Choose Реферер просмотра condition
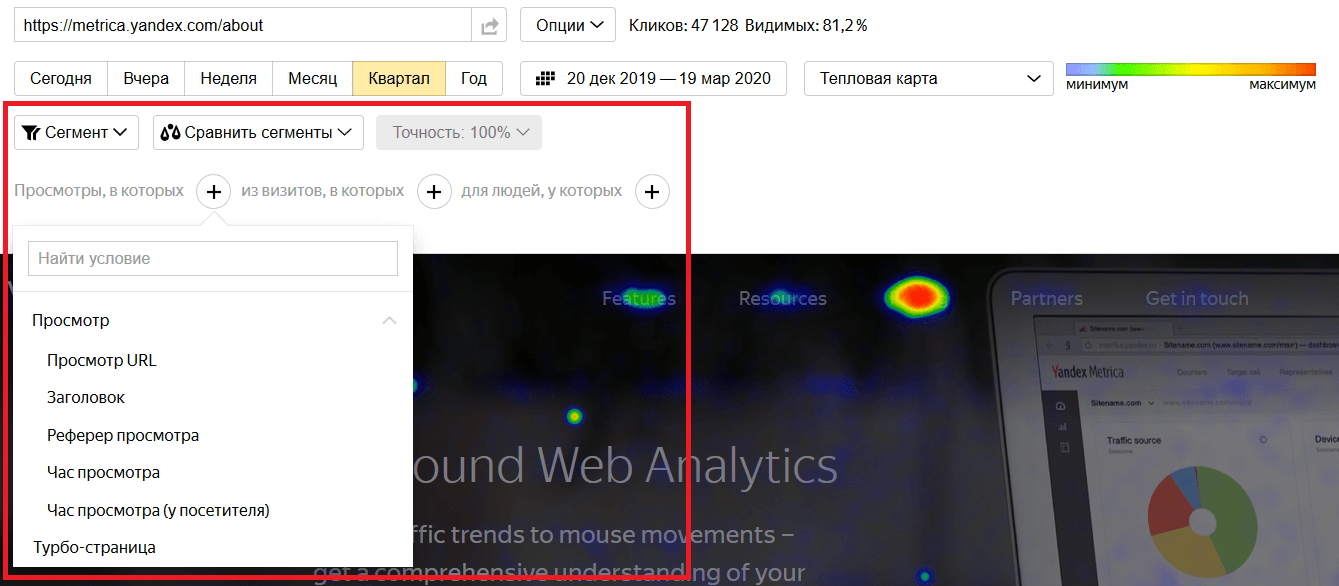This screenshot has width=1339, height=586. (x=123, y=435)
